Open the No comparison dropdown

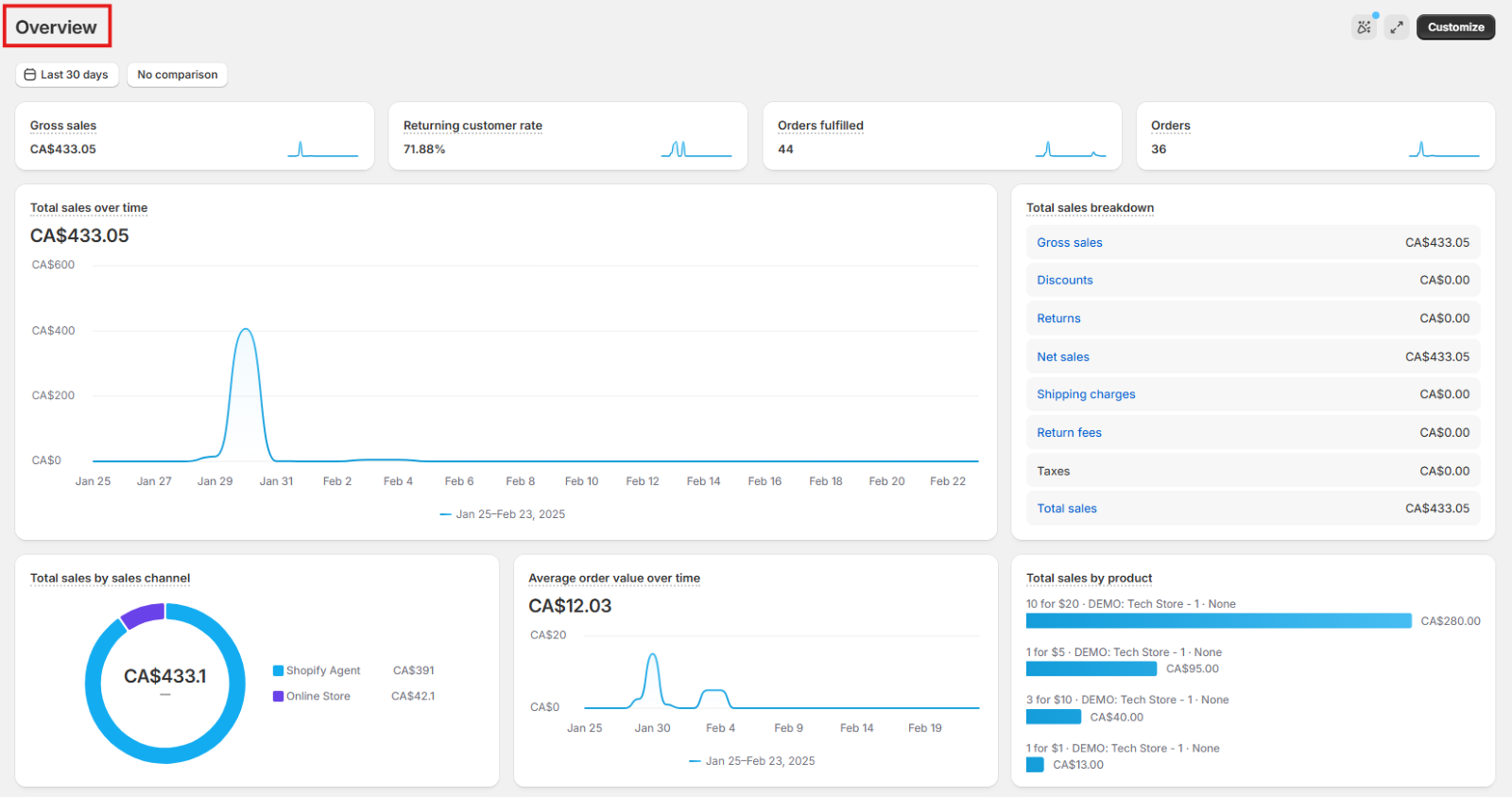(177, 75)
